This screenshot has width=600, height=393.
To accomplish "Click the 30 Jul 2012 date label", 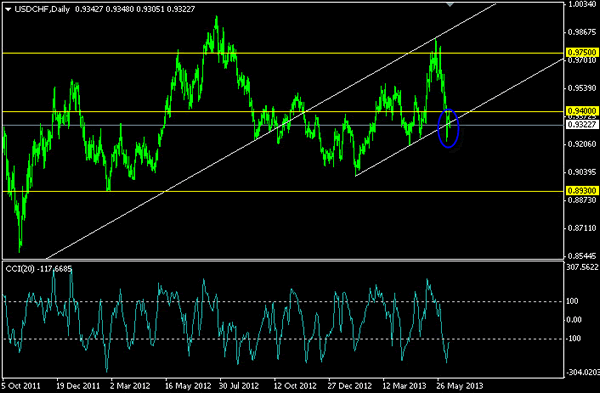I will coord(240,386).
